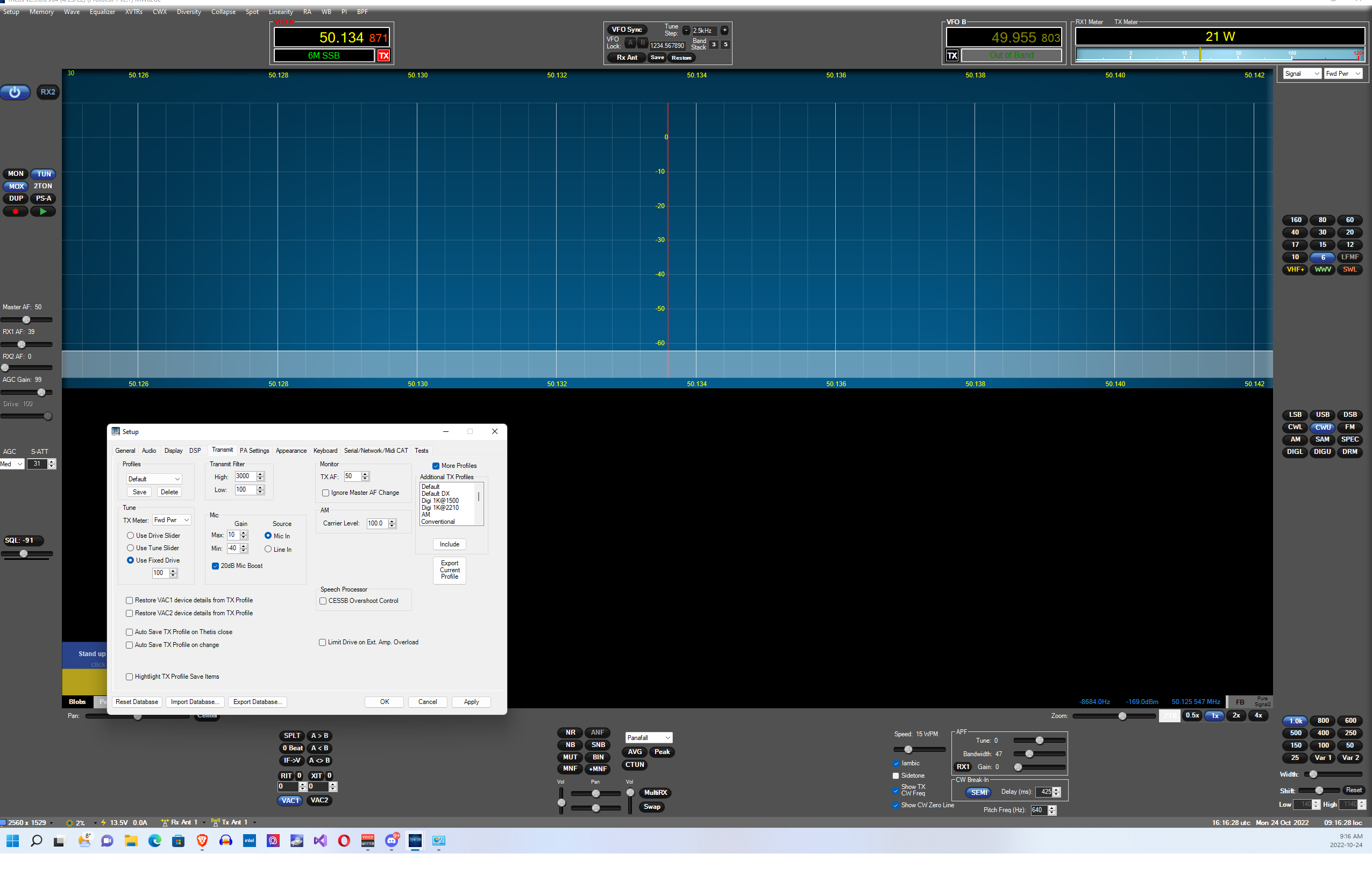Open the TX Profiles Default dropdown
Viewport: 1372px width, 882px height.
tap(153, 479)
